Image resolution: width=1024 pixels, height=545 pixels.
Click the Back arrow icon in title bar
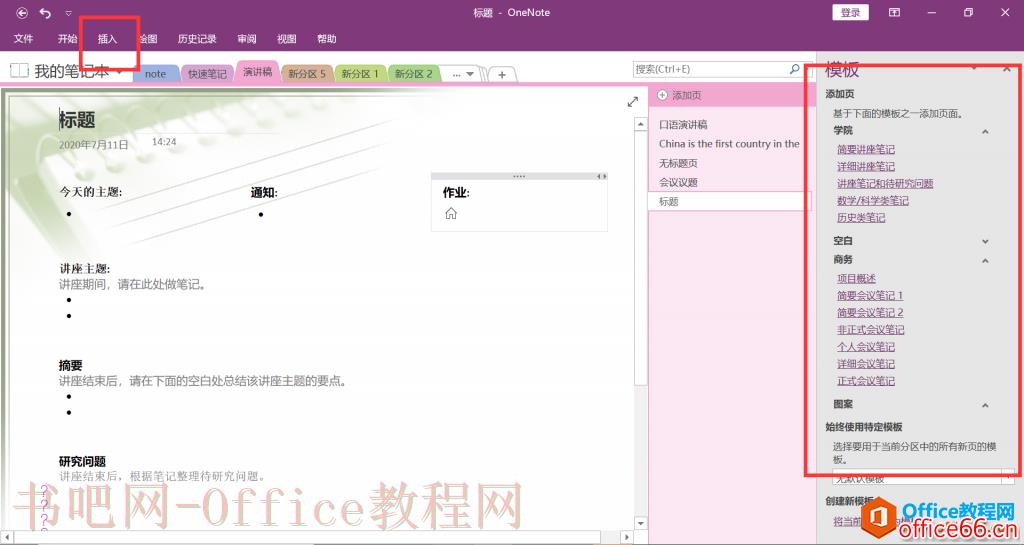click(22, 12)
